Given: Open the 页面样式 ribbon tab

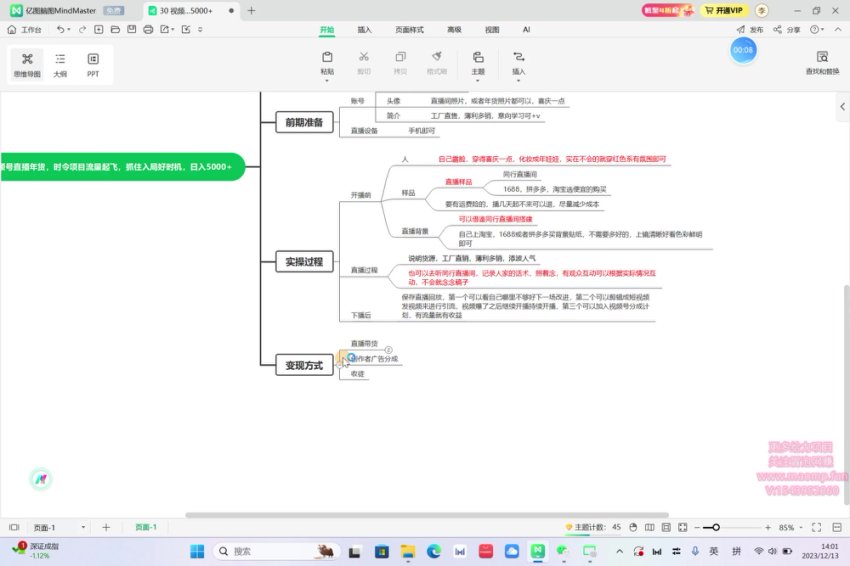Looking at the screenshot, I should coord(410,30).
